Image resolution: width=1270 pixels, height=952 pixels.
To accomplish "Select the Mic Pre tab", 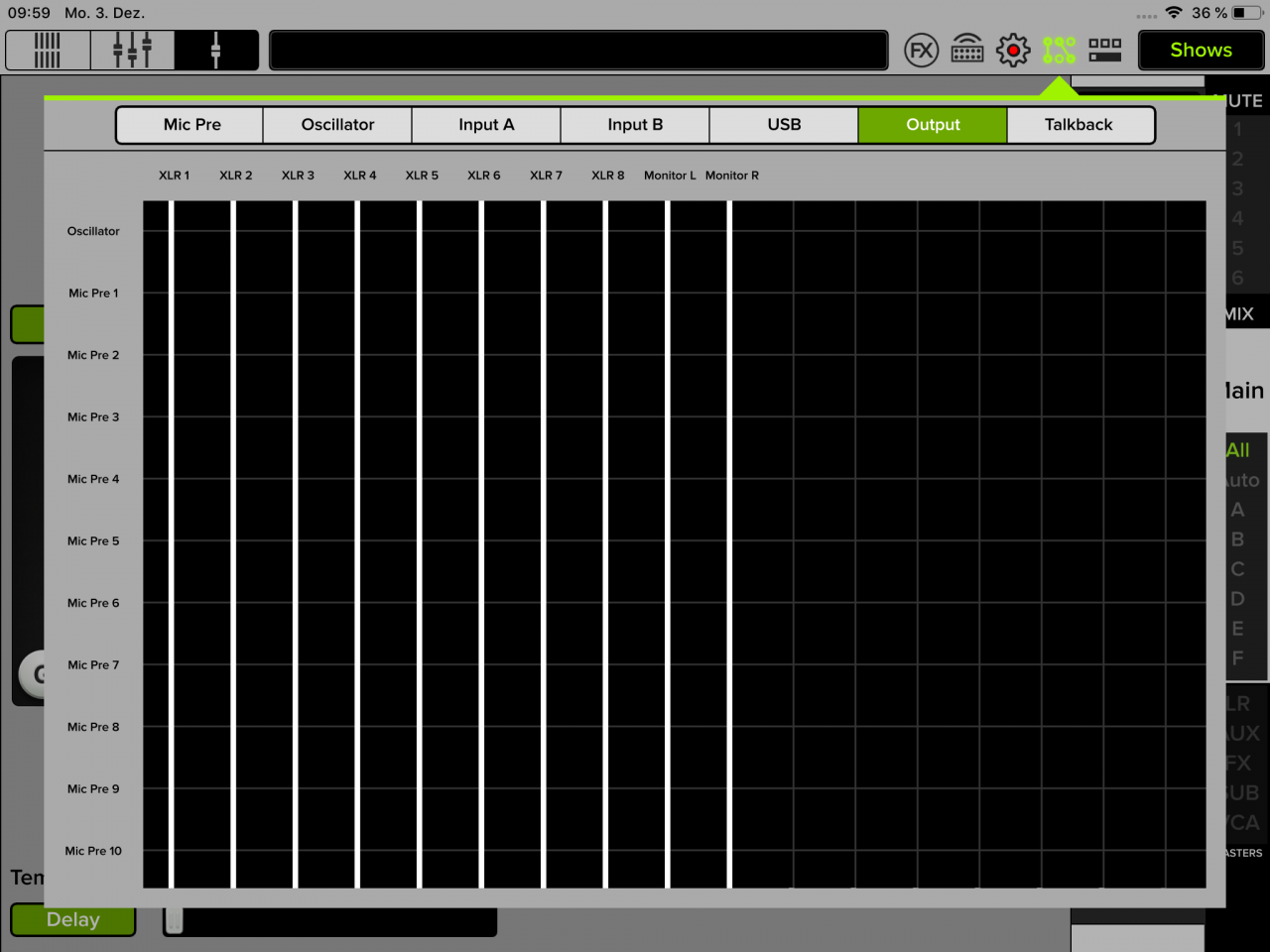I will coord(190,125).
